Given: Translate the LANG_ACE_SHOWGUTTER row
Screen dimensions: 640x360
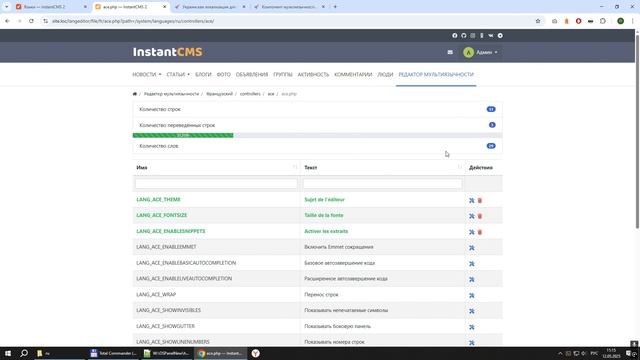Looking at the screenshot, I should click(x=471, y=327).
